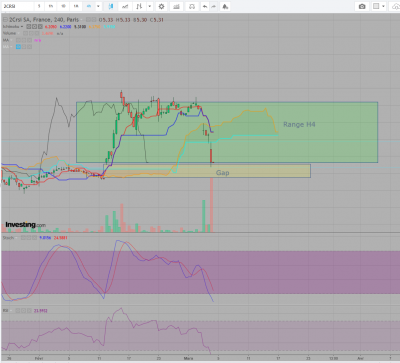Open the Ichimoku indicator settings icon
The image size is (400, 363).
point(34,27)
